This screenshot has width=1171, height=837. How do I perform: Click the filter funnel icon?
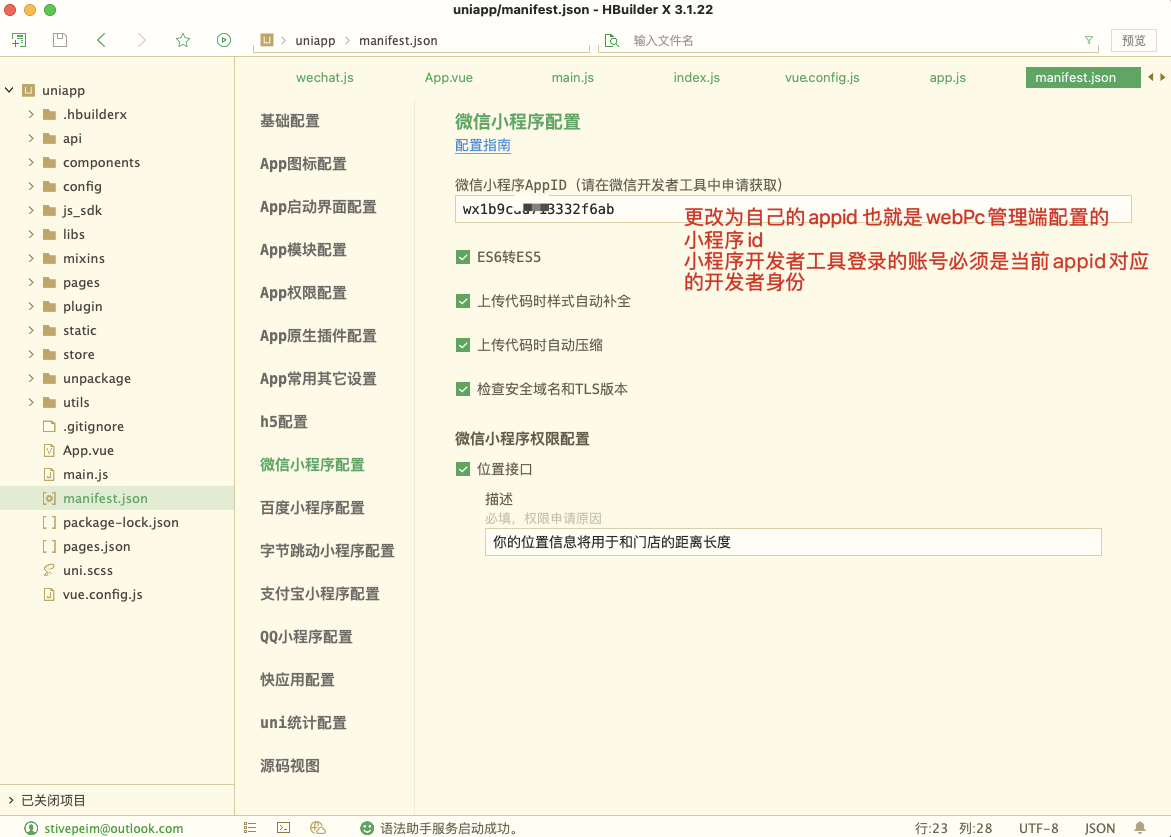[x=1089, y=40]
